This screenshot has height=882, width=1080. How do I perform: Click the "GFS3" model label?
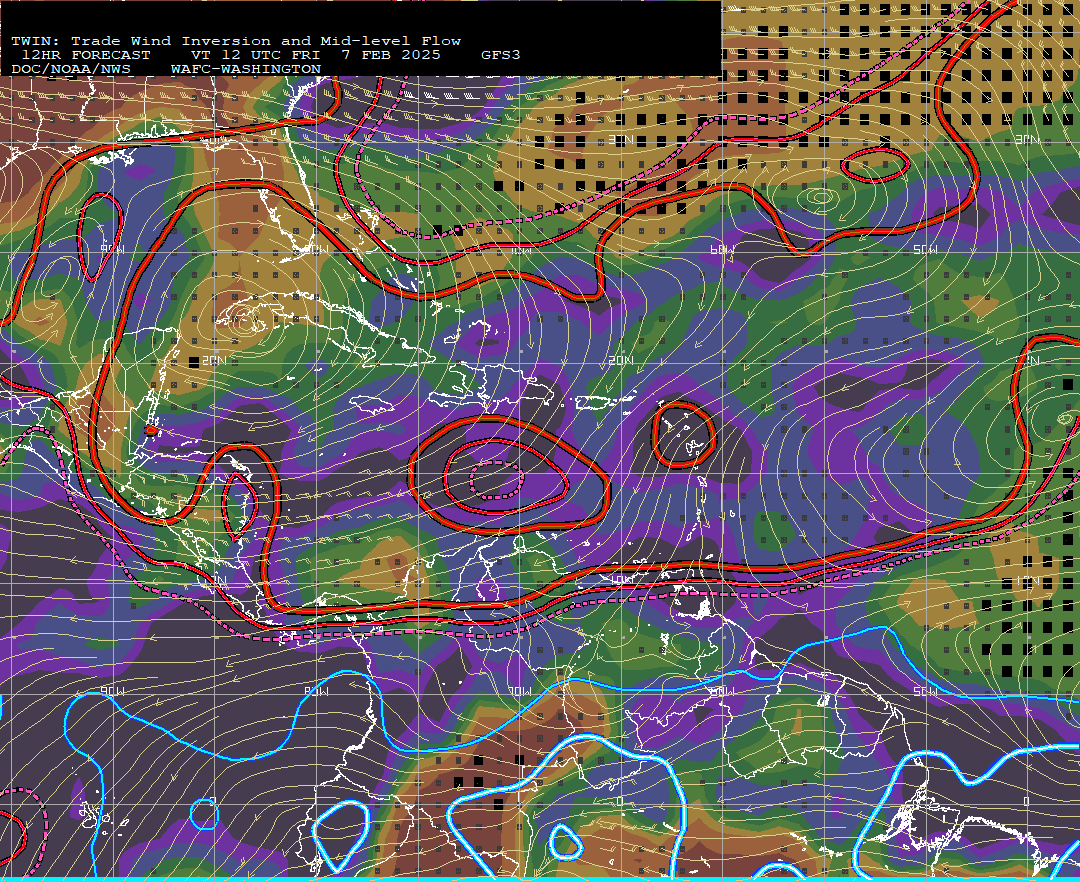[501, 54]
